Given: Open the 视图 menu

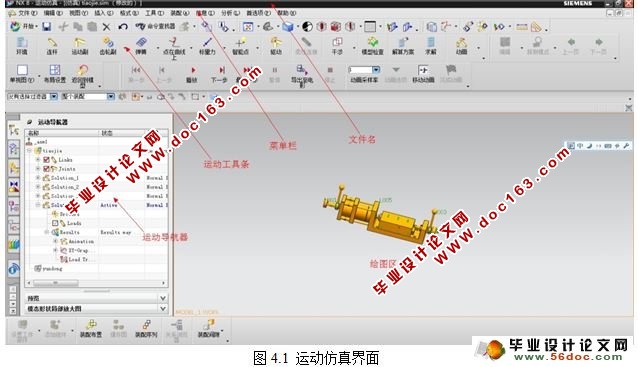Looking at the screenshot, I should 78,13.
